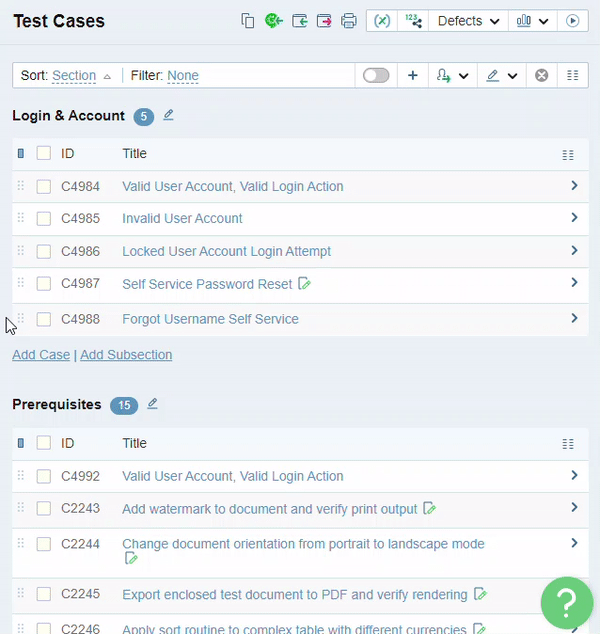Viewport: 600px width, 634px height.
Task: Click the plus add icon in filter bar
Action: [x=412, y=75]
